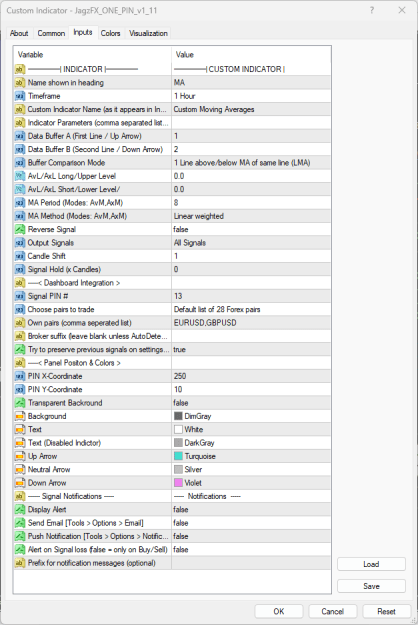Click the icon beside PIN Y-Coordinate
This screenshot has height=625, width=418.
[x=20, y=389]
